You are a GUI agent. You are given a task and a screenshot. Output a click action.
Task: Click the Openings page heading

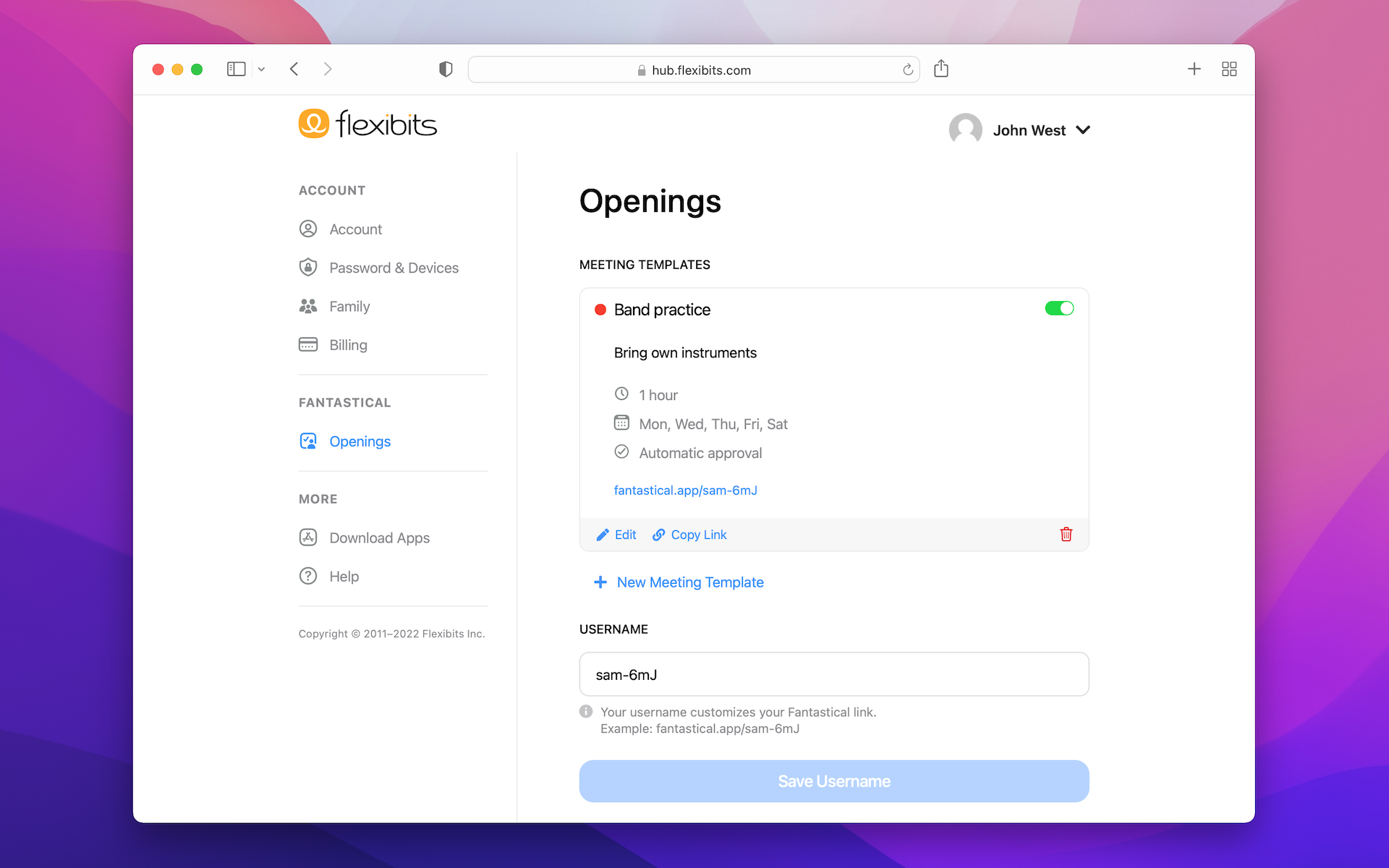(650, 201)
